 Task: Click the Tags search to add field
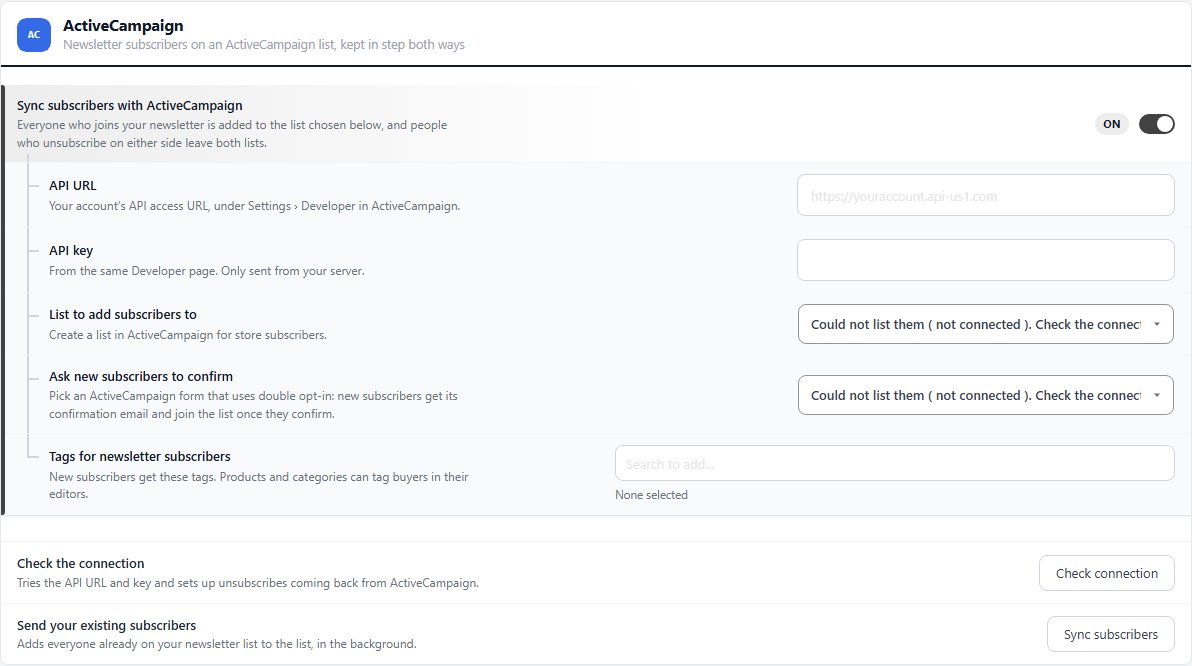(x=894, y=464)
